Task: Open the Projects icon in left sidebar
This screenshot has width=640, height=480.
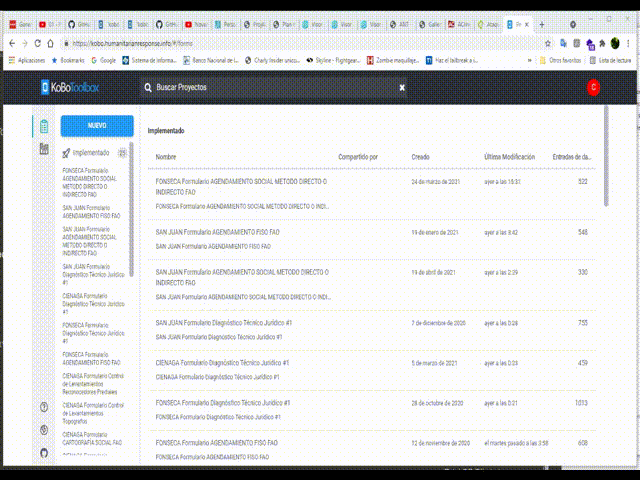Action: [44, 126]
